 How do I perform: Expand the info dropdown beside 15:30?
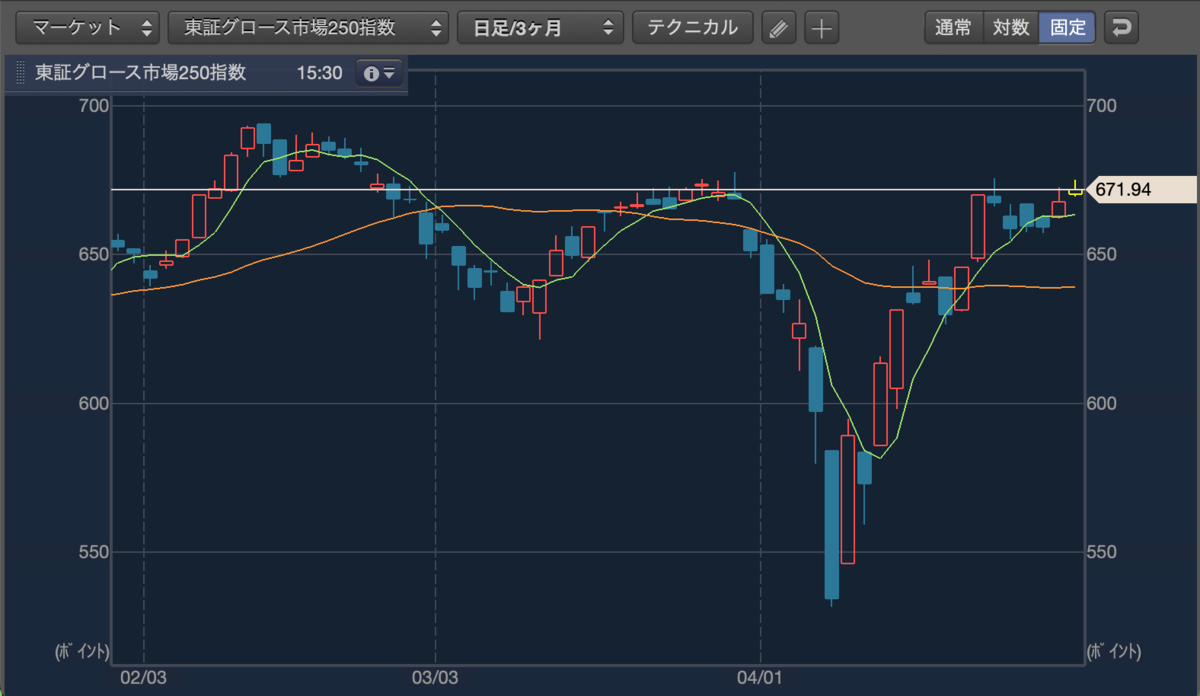(x=380, y=74)
